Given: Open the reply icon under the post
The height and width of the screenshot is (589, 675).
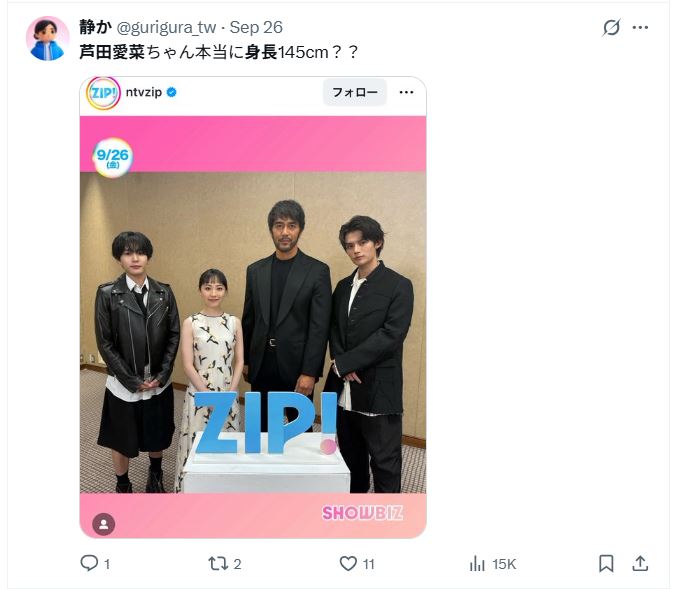Looking at the screenshot, I should 90,564.
